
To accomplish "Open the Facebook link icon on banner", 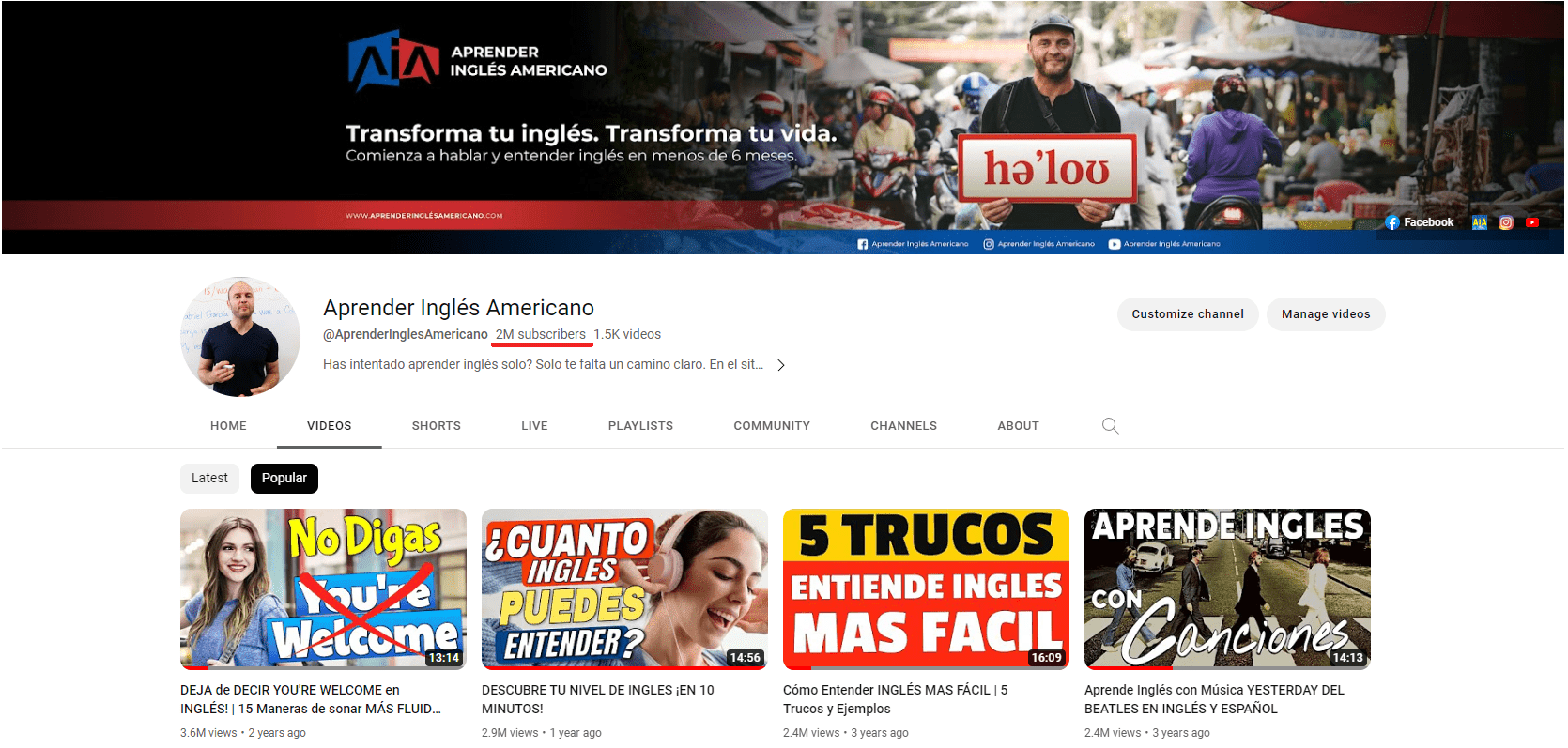I will point(1392,222).
